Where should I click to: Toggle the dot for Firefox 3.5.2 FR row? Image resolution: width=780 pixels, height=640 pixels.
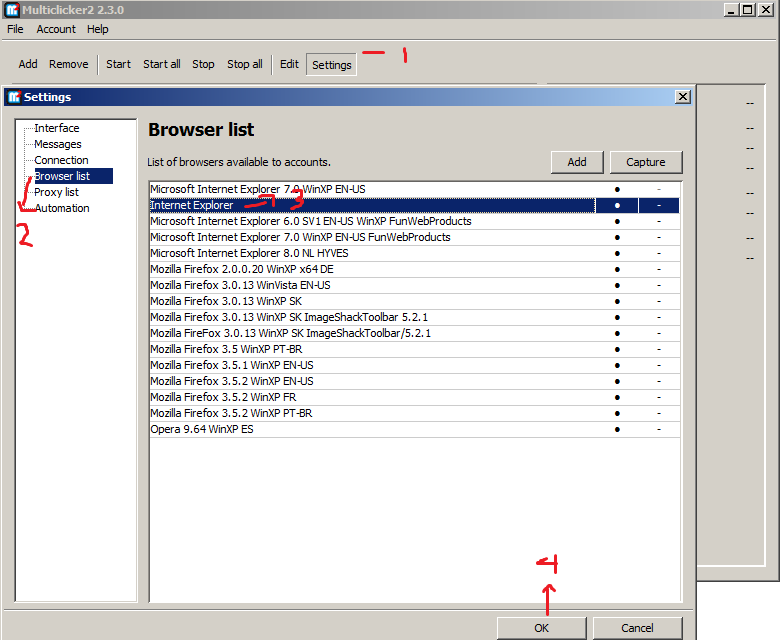coord(617,398)
